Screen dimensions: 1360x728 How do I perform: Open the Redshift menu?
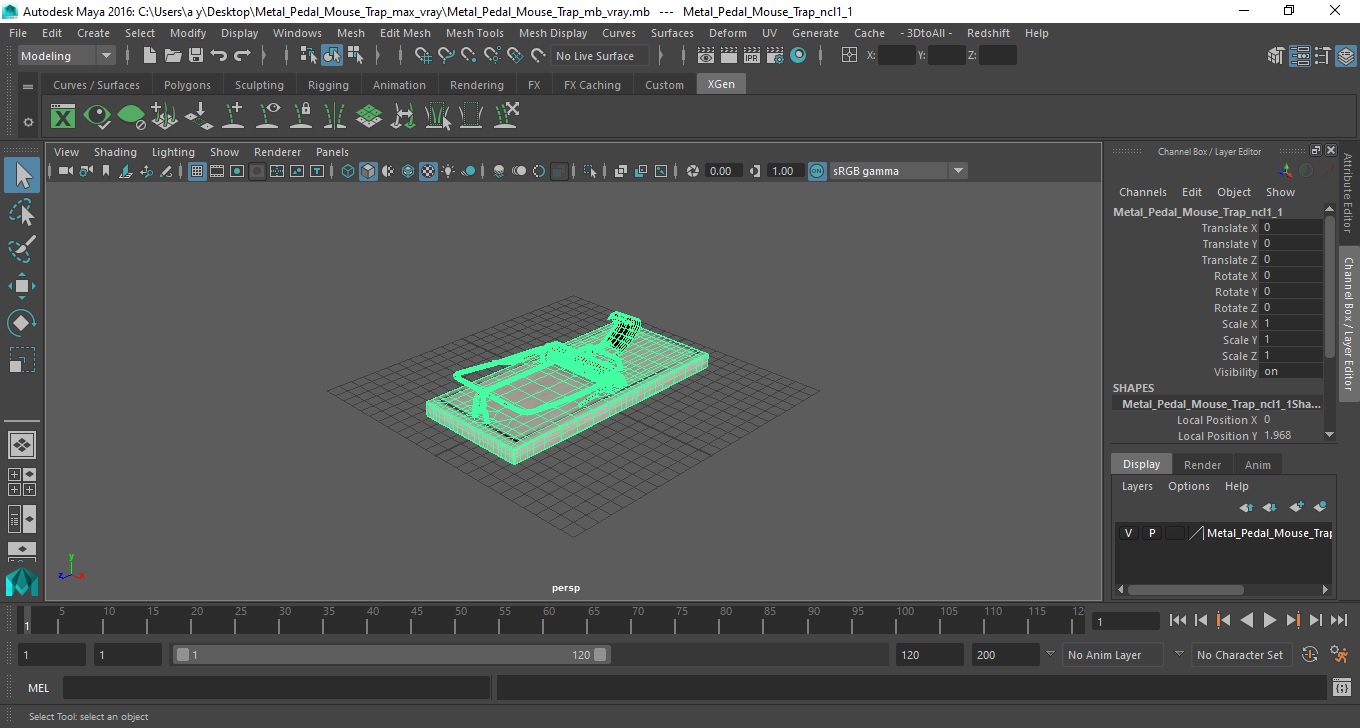pyautogui.click(x=989, y=33)
